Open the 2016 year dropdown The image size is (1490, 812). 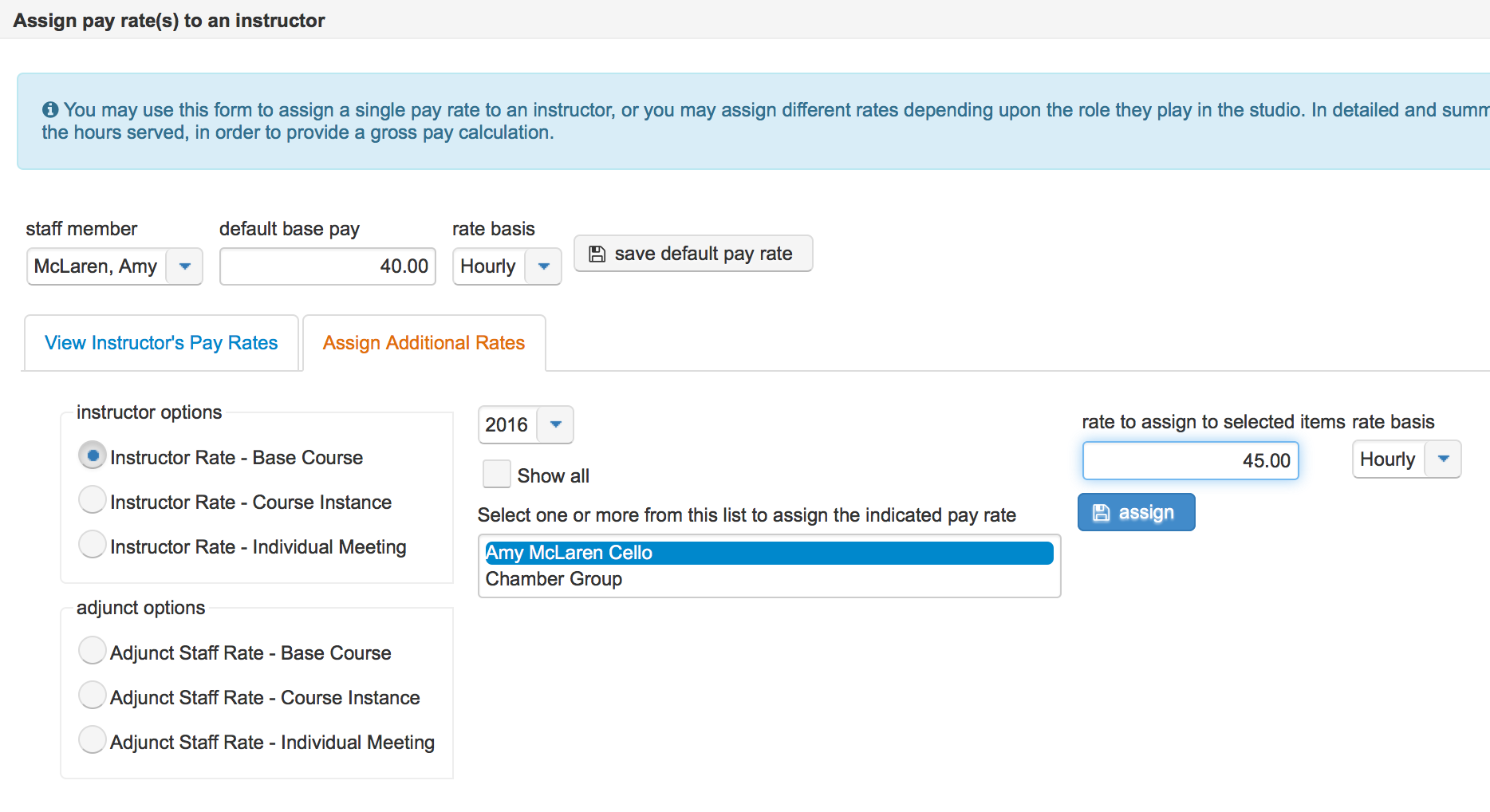tap(555, 424)
